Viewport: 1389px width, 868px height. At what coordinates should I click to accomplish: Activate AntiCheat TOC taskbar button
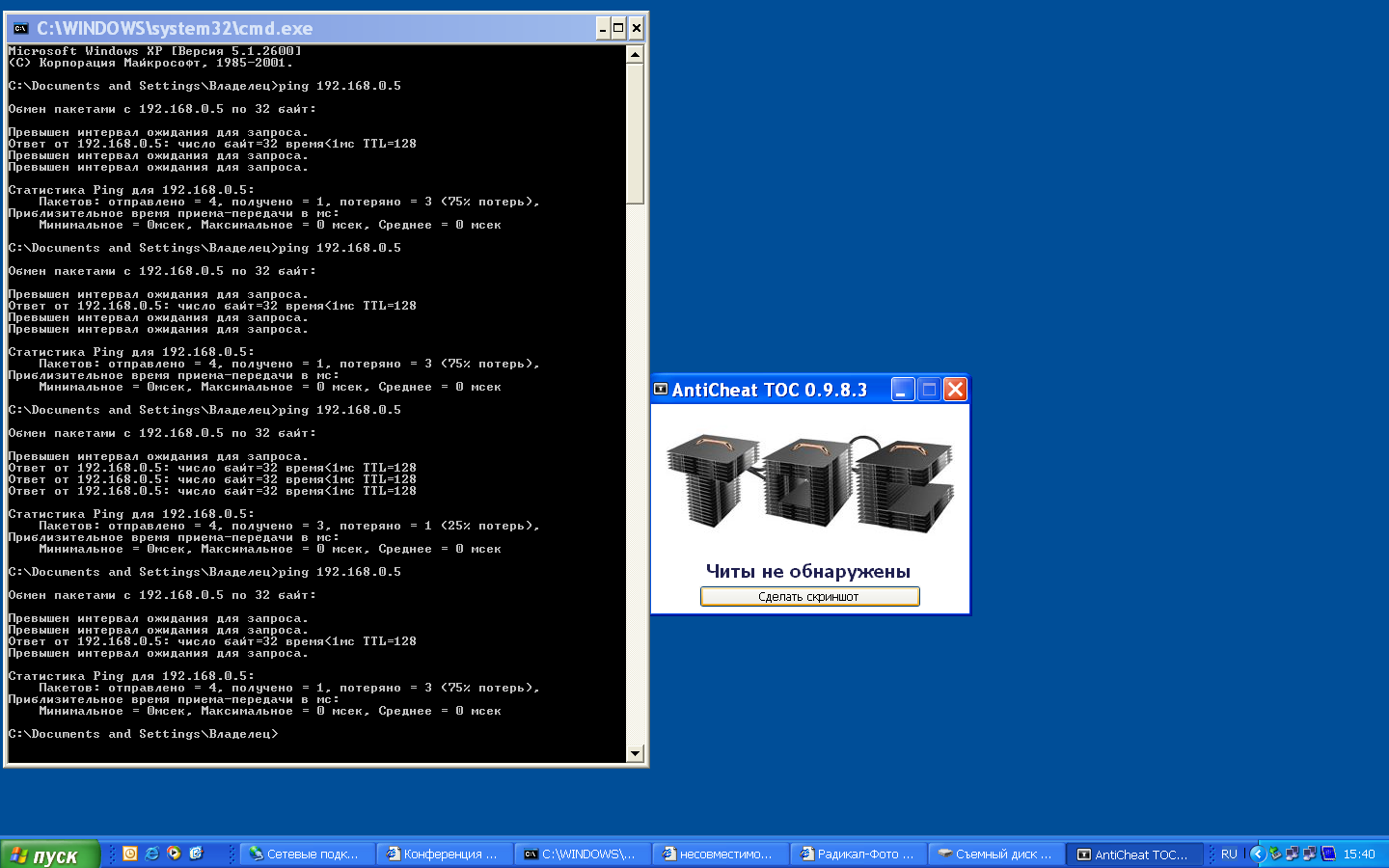coord(1134,854)
